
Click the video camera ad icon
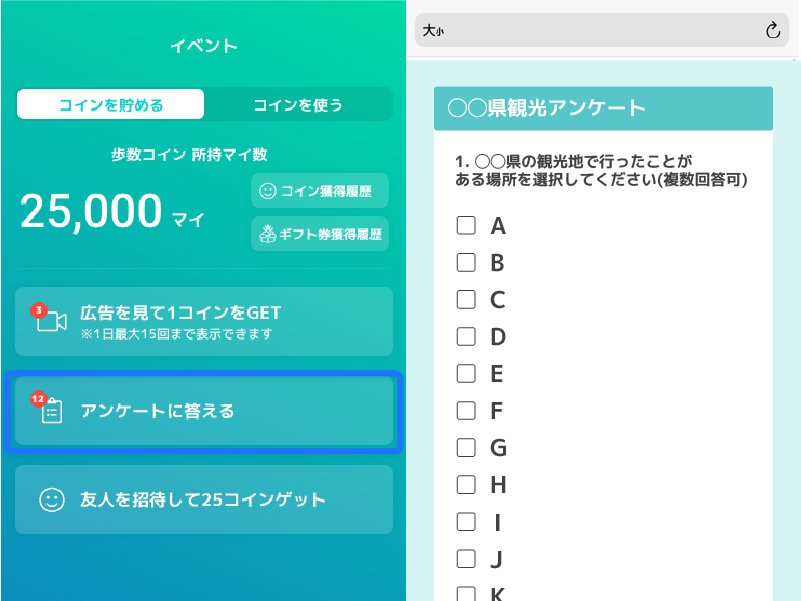click(52, 321)
